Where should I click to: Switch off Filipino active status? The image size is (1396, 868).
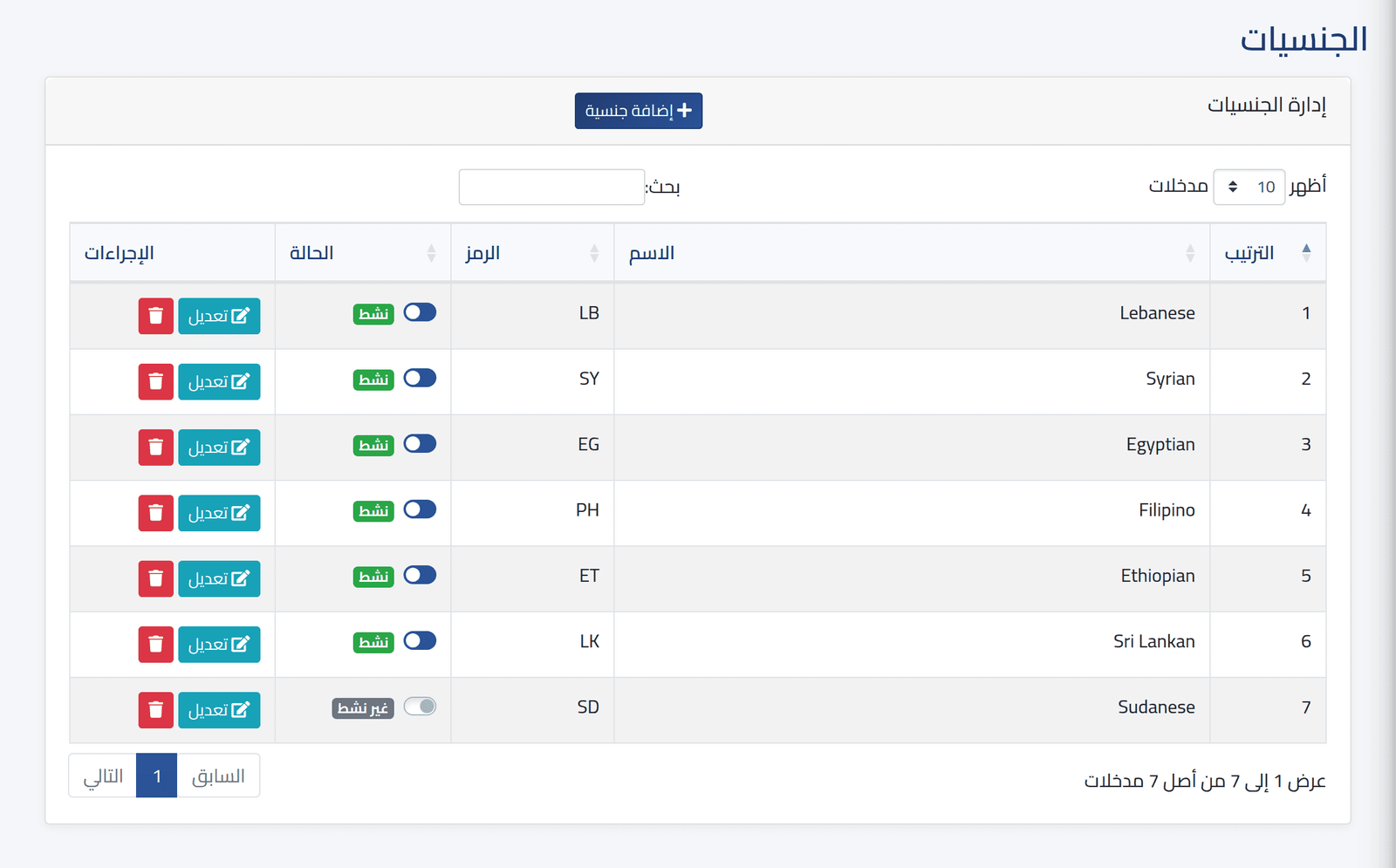point(420,509)
